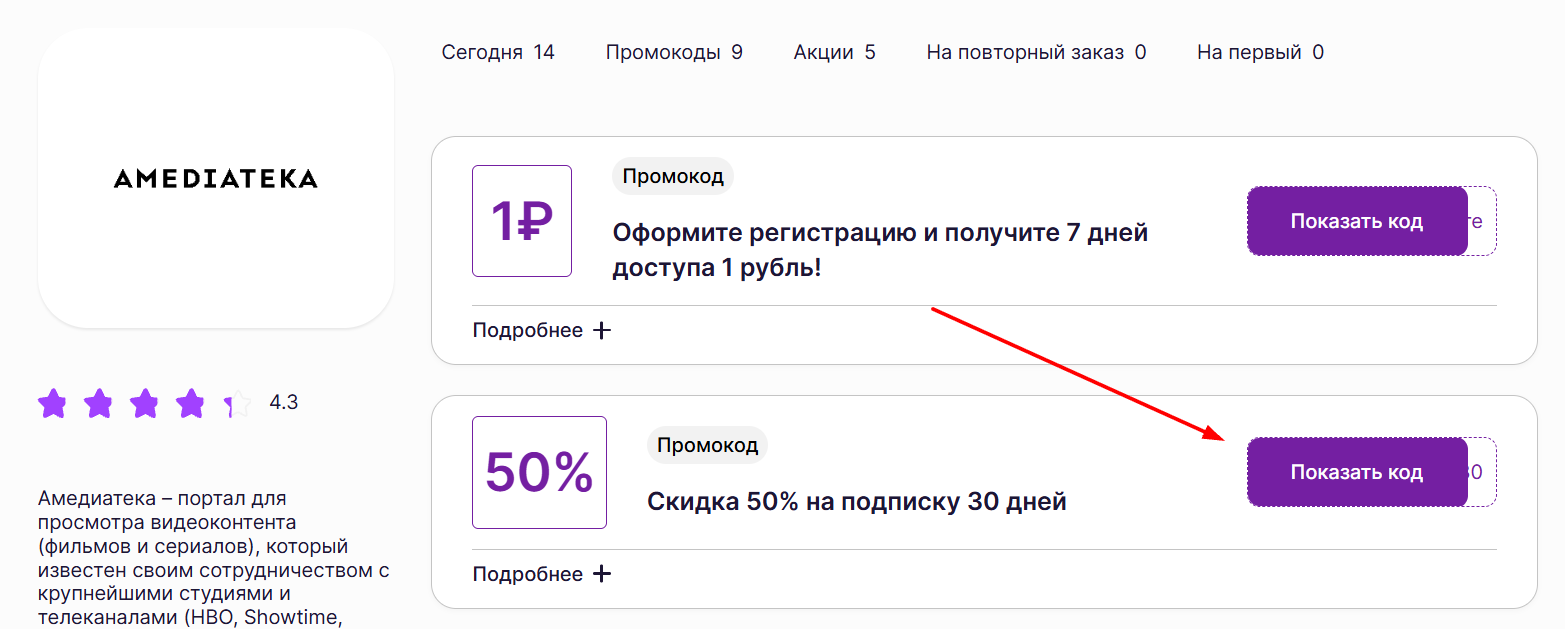Open the На повторный заказ filter
Image resolution: width=1565 pixels, height=629 pixels.
(x=1035, y=52)
